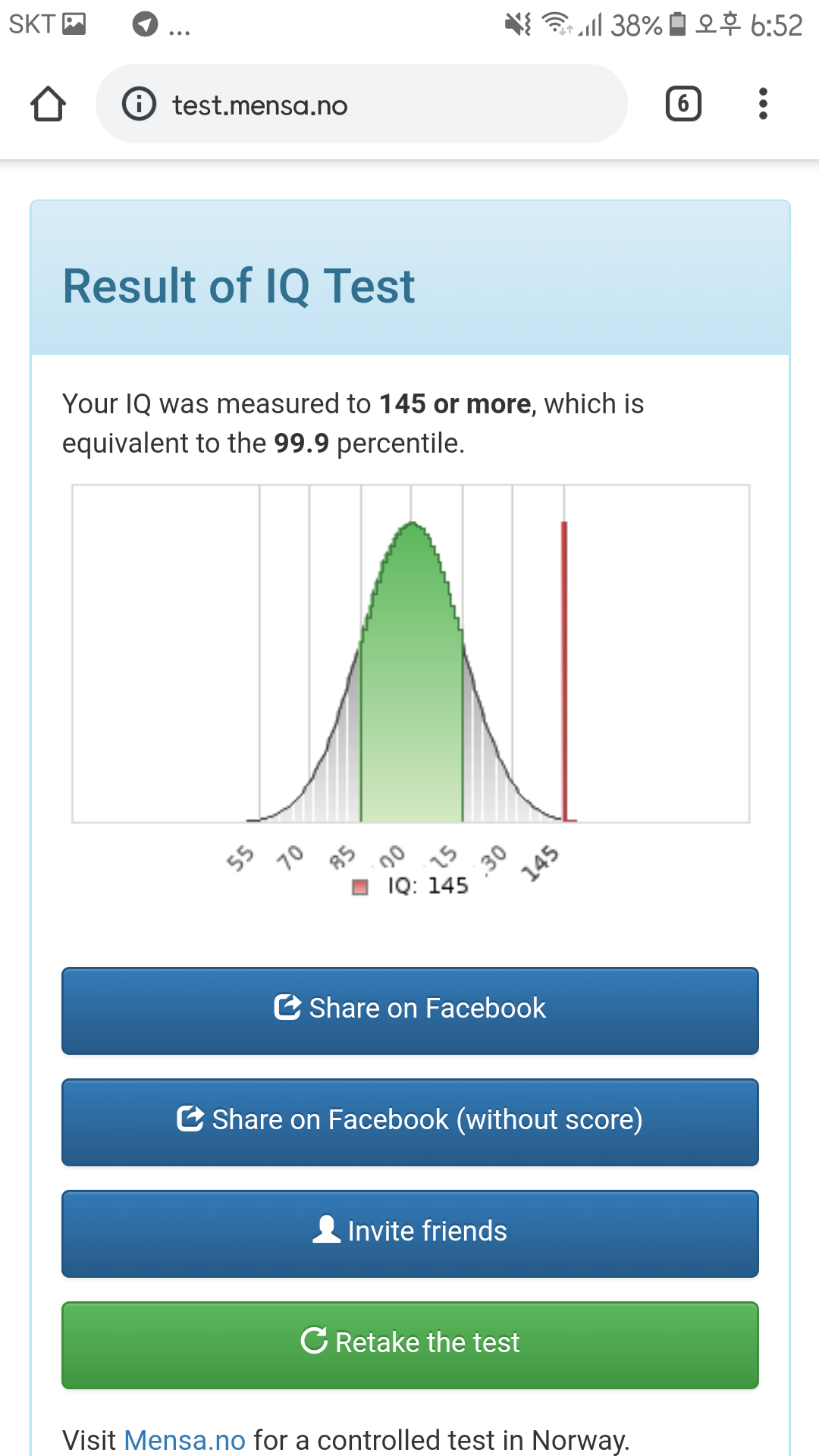The height and width of the screenshot is (1456, 819).
Task: Open the site information icon
Action: click(x=139, y=104)
